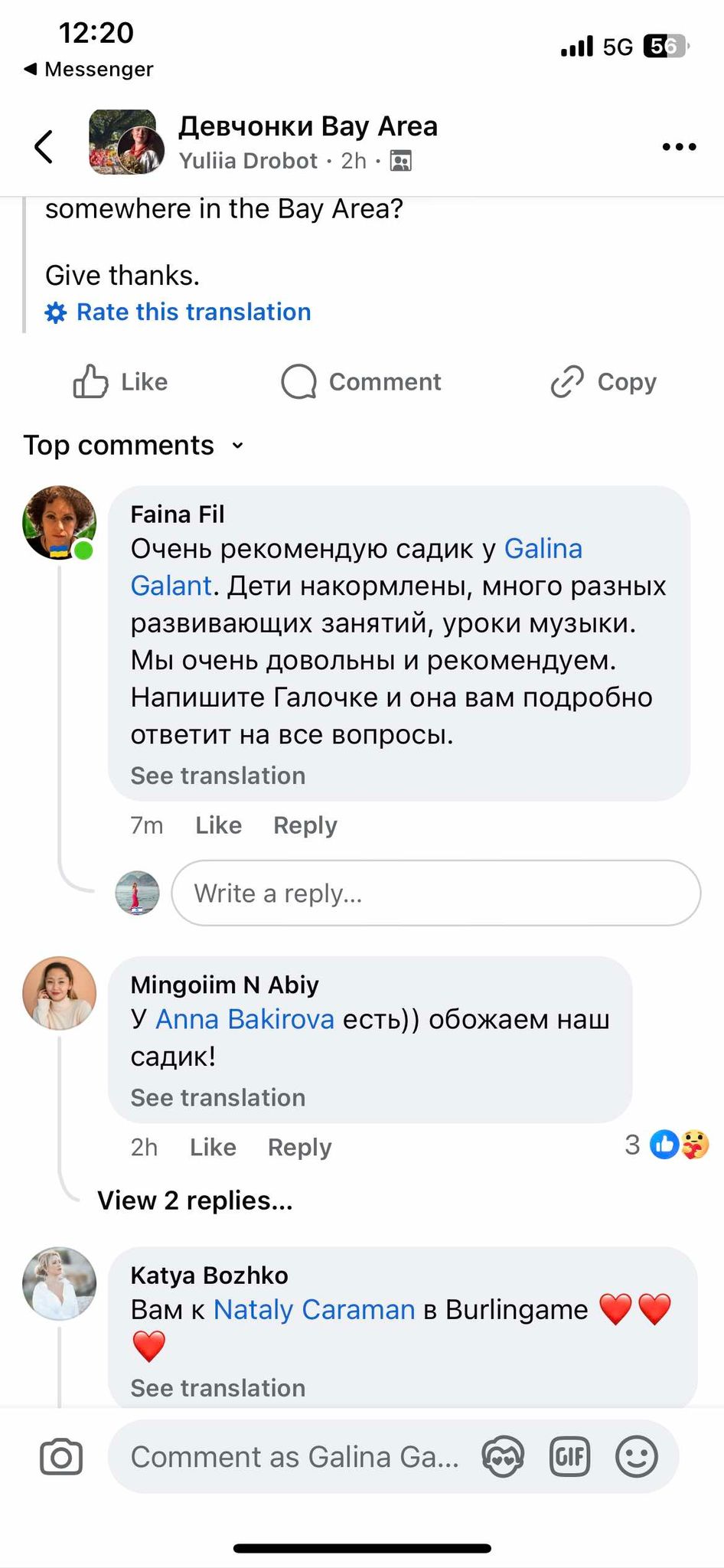Tap the Comment speech bubble icon
This screenshot has width=724, height=1568.
(x=298, y=381)
